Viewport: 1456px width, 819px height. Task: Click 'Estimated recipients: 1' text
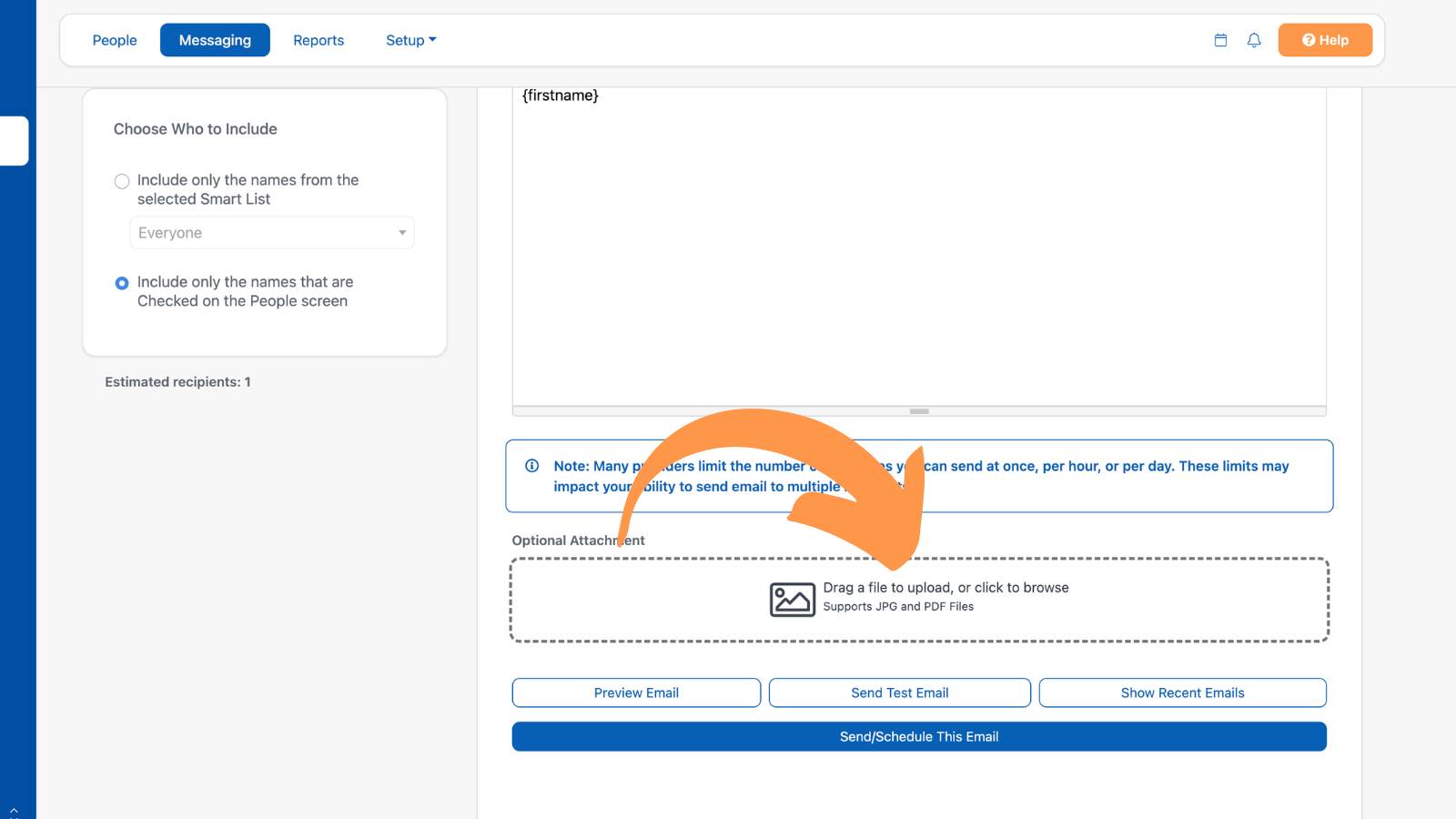tap(177, 382)
